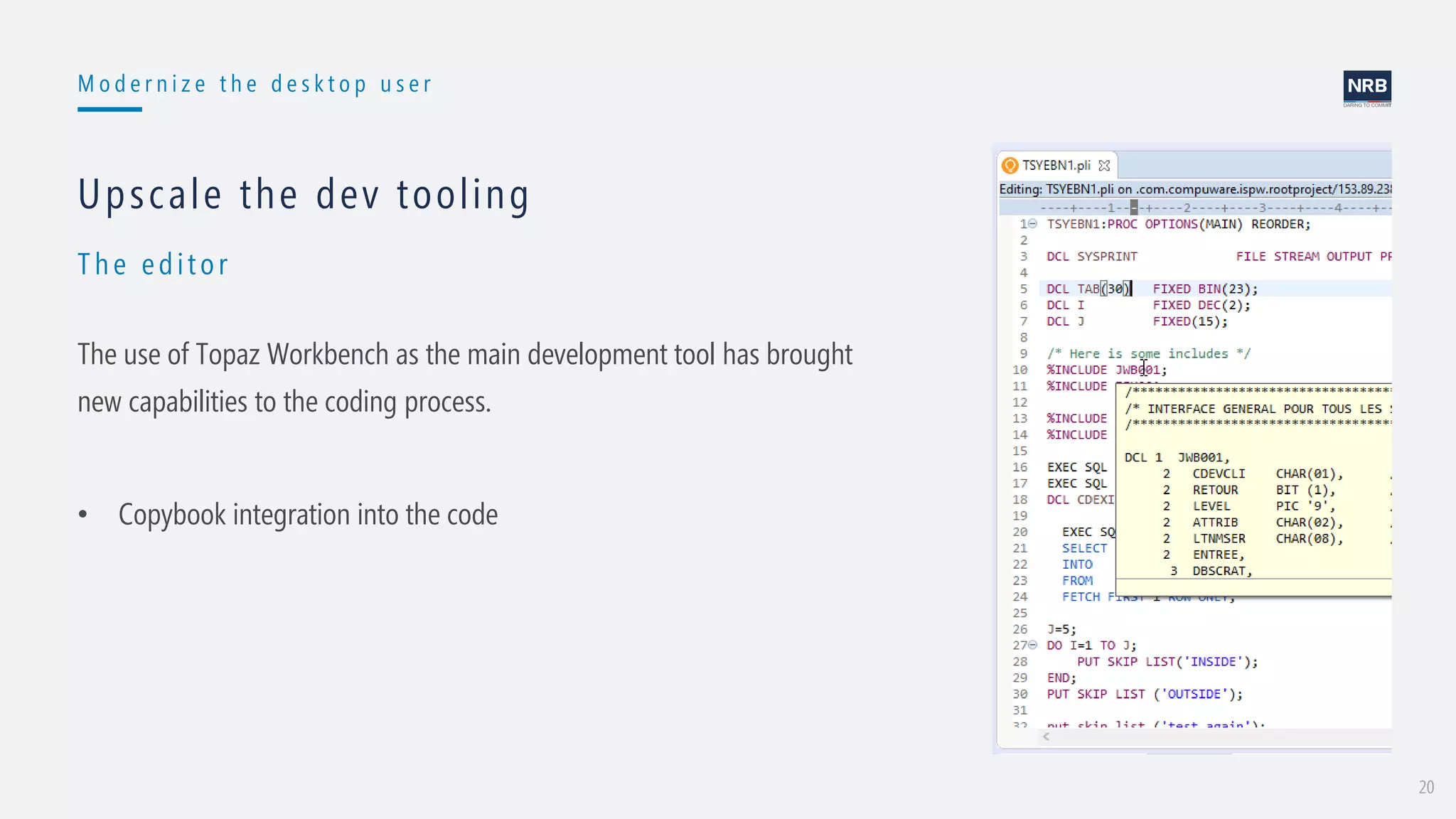Click the left arrow of horizontal scrollbar
The height and width of the screenshot is (819, 1456).
point(1046,737)
